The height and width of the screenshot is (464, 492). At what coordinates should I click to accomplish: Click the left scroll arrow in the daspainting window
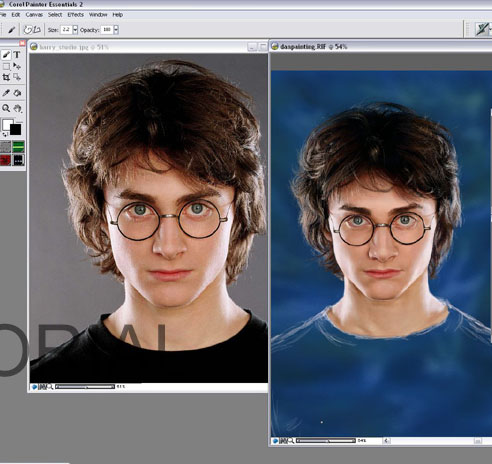pos(386,441)
